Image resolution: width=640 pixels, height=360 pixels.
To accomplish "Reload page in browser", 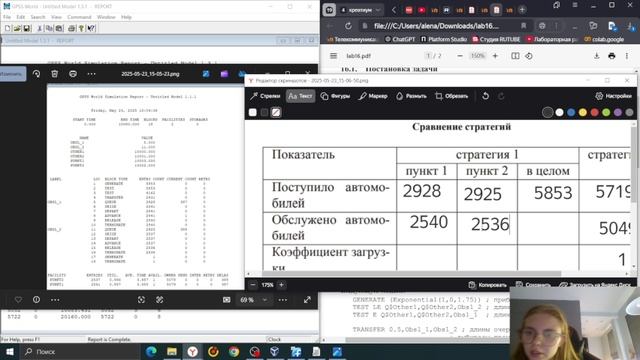I will pos(348,26).
